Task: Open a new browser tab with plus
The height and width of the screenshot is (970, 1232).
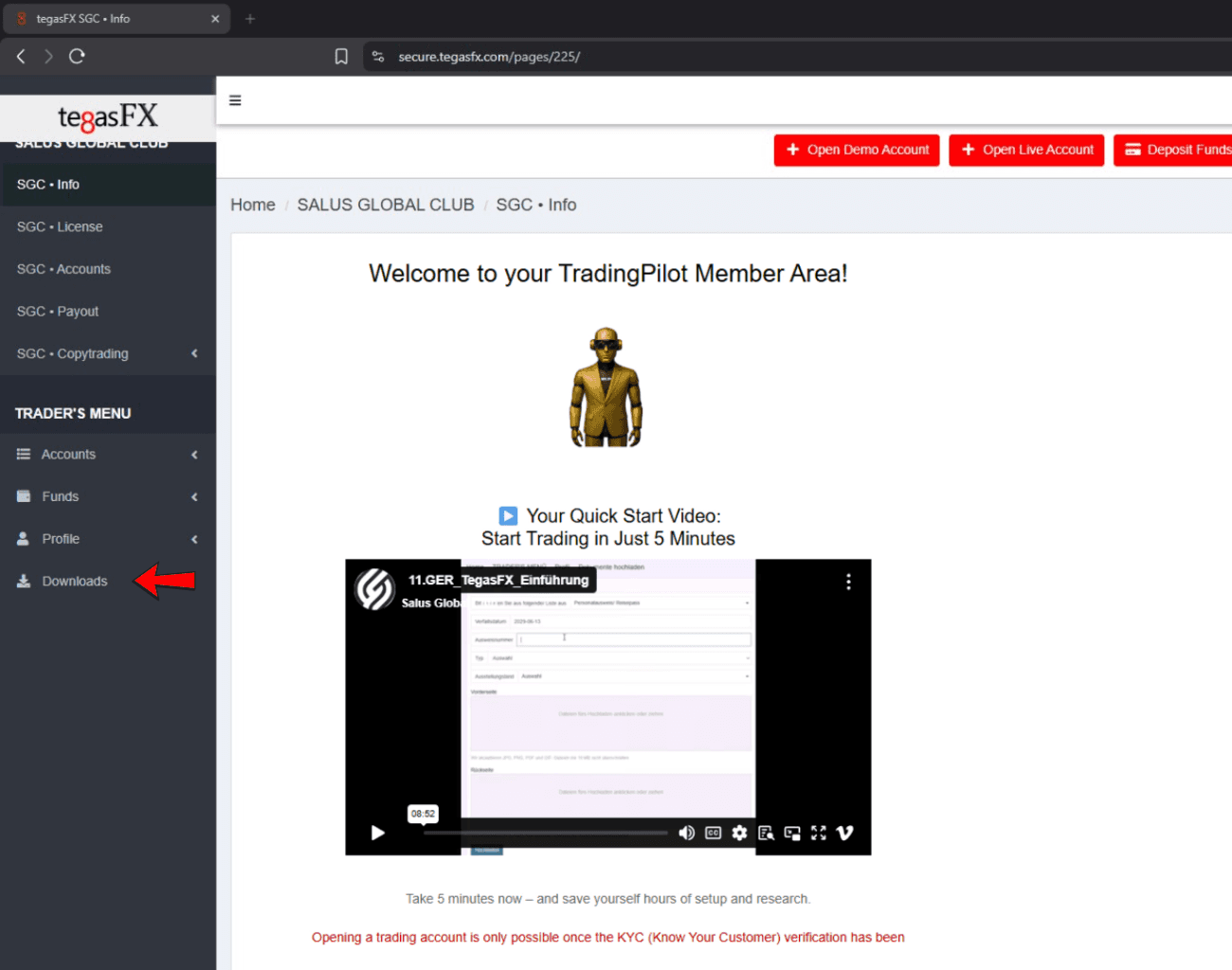Action: pyautogui.click(x=250, y=18)
